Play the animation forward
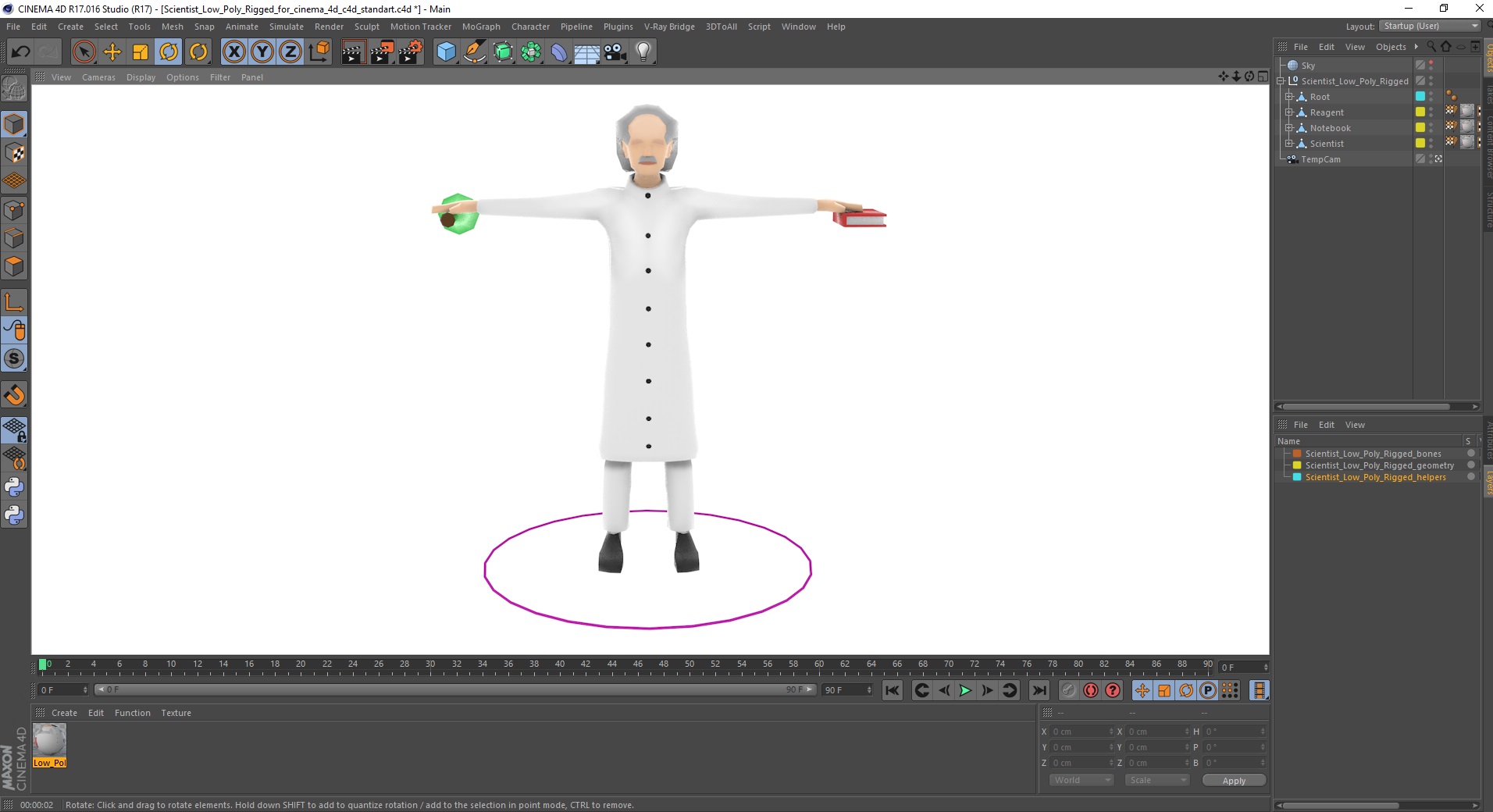1493x812 pixels. (x=965, y=690)
